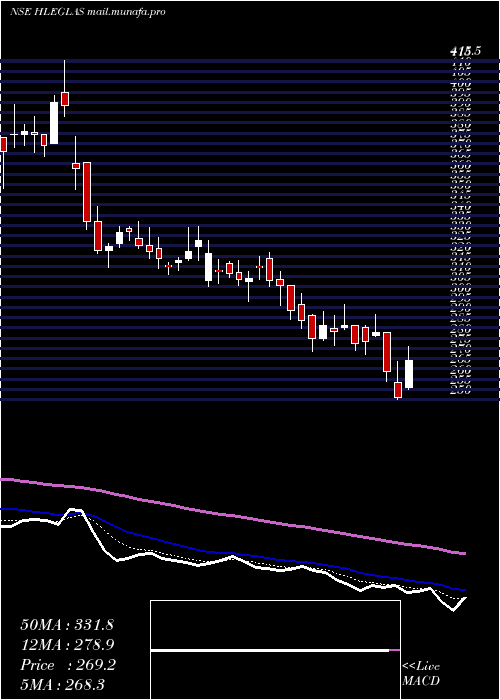The width and height of the screenshot is (500, 700).
Task: Click the mail.munafa.pro label
Action: coord(125,12)
